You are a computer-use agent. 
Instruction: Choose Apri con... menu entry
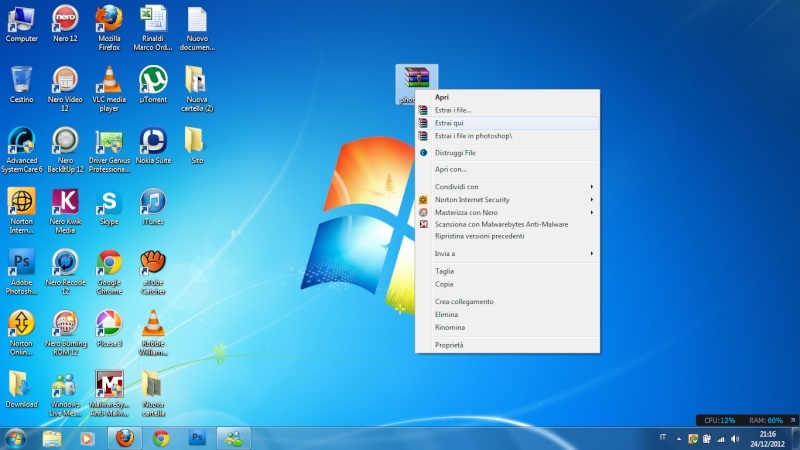pos(508,169)
